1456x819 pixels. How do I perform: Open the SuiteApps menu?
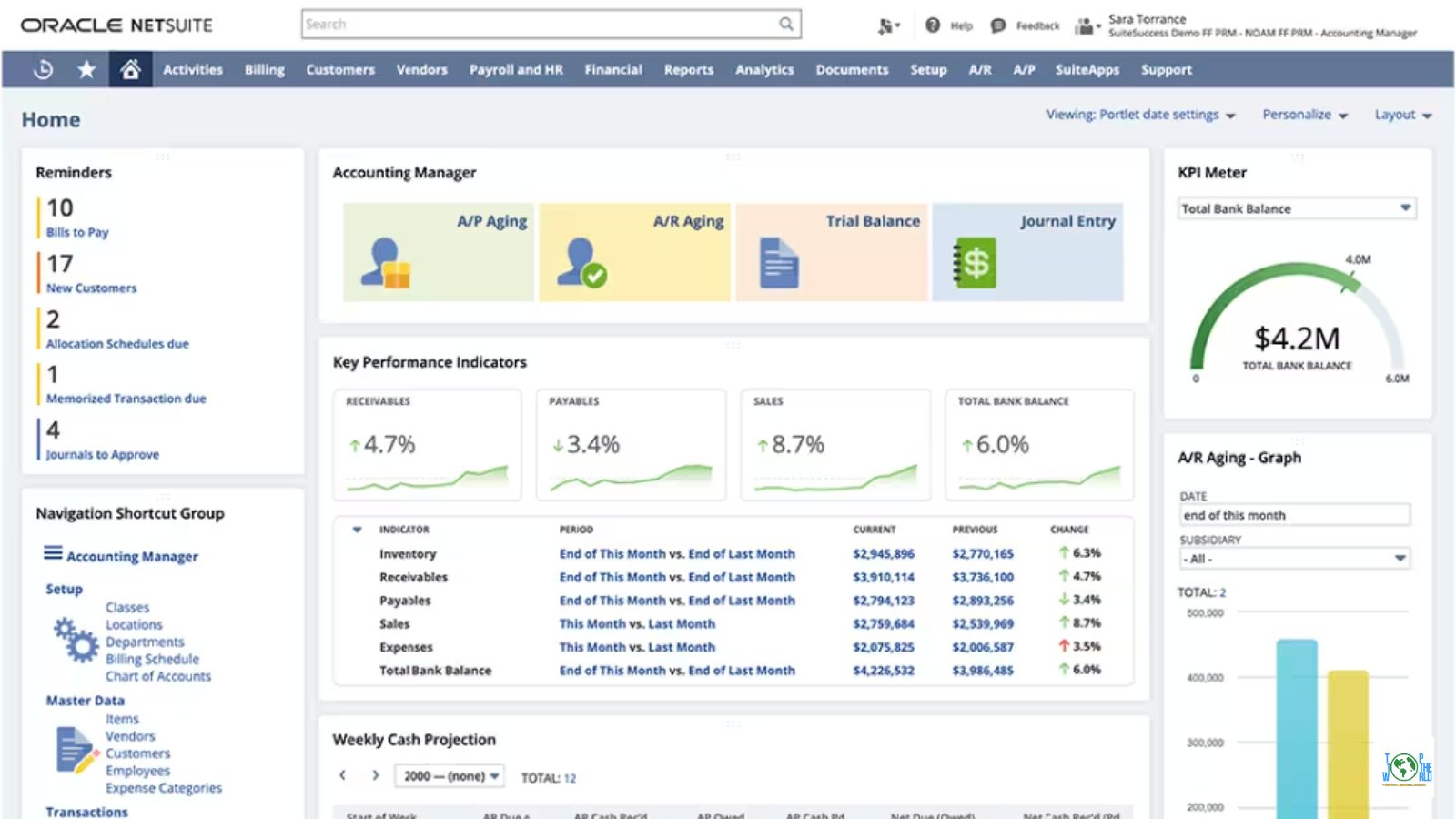1087,69
